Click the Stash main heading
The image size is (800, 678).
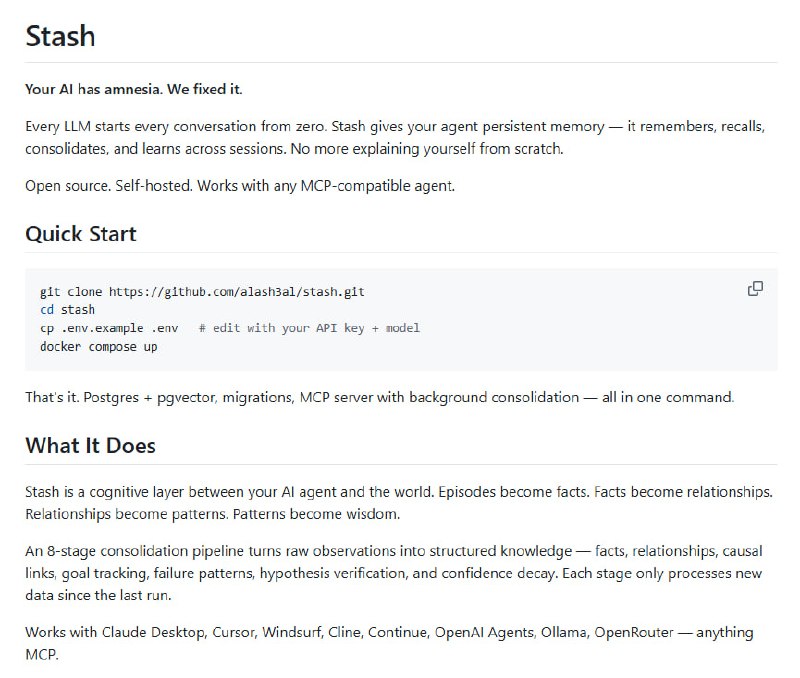(x=60, y=36)
